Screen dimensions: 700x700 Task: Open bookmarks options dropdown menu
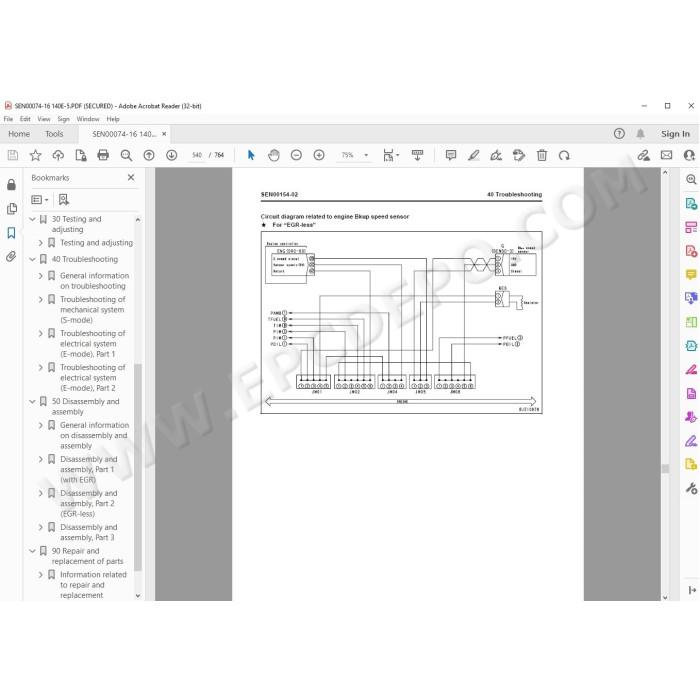40,200
